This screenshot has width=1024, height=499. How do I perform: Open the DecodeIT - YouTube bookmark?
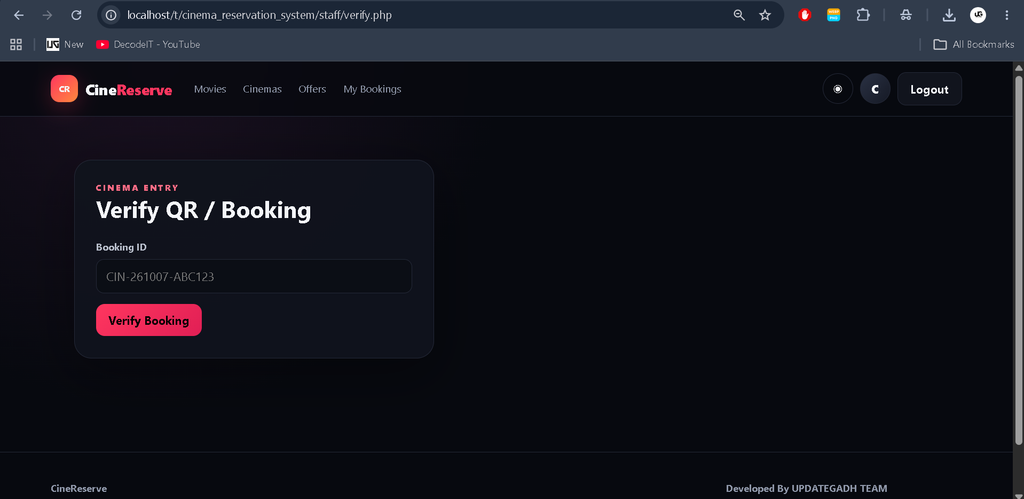[x=148, y=44]
